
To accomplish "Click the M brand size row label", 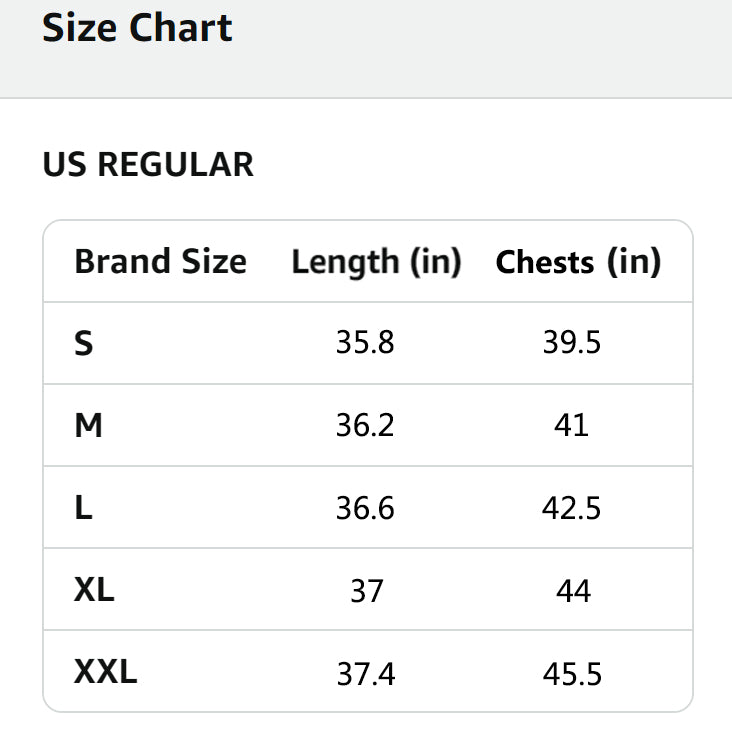I will [89, 426].
